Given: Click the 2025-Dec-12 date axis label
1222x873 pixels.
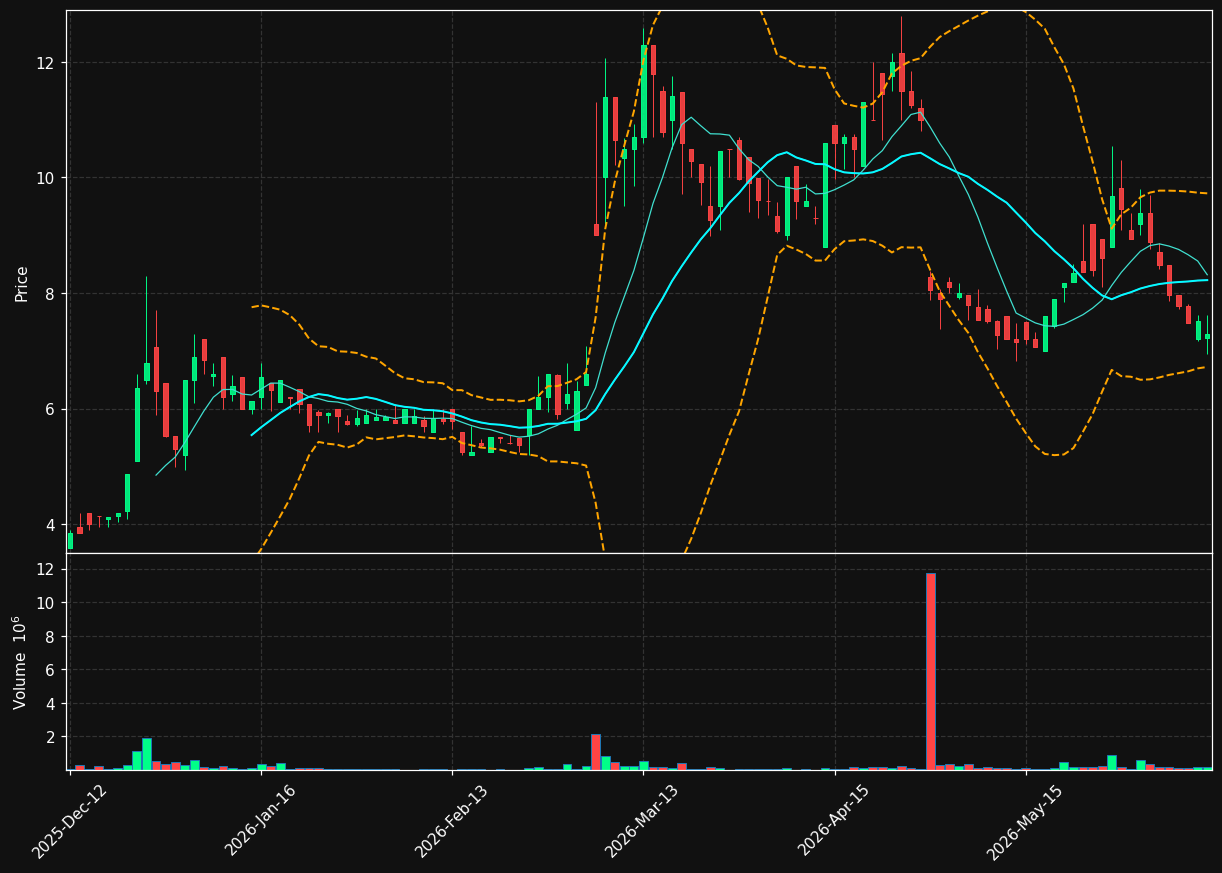Looking at the screenshot, I should tap(69, 821).
